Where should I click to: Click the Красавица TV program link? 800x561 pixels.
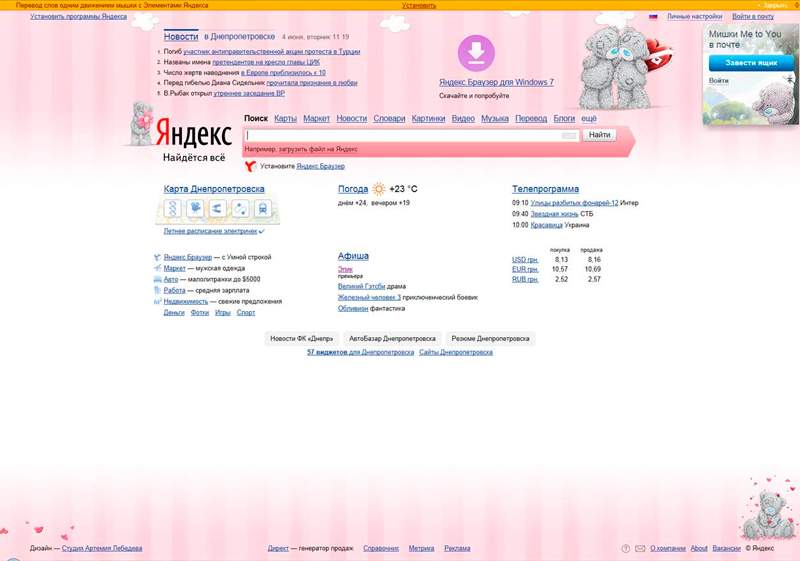(546, 225)
